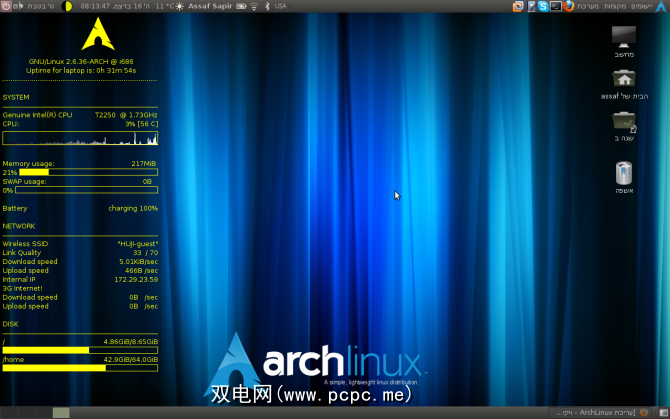
Task: Click the Bluetooth panel icon
Action: (x=267, y=6)
